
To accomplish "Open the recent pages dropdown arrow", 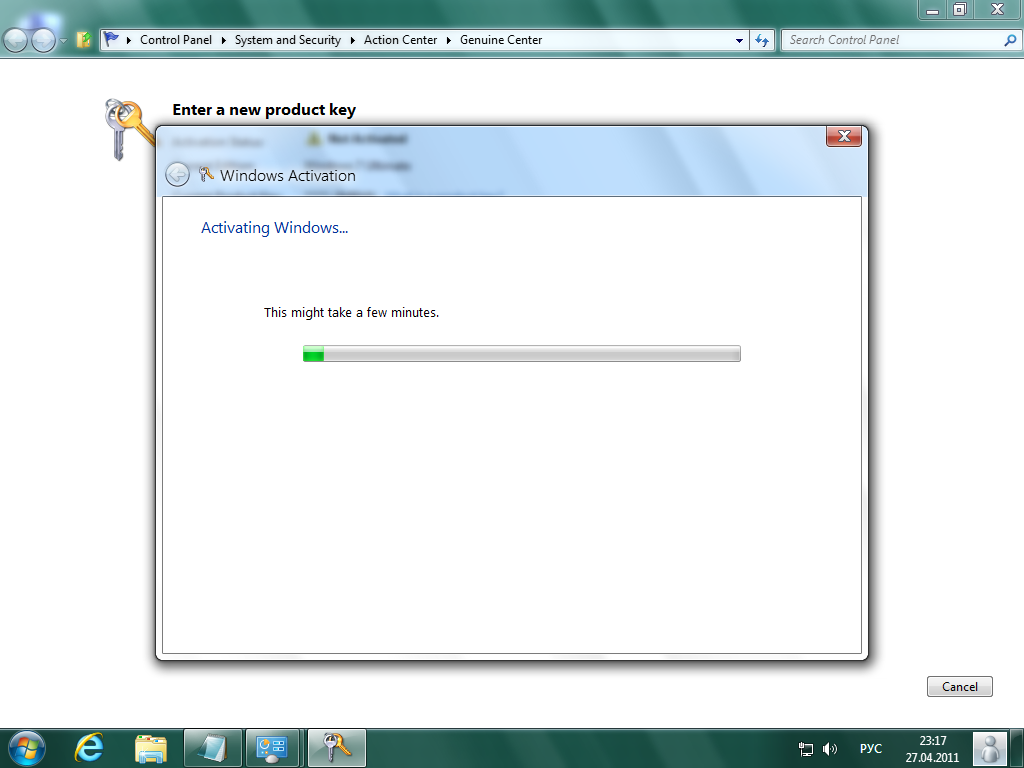I will [63, 40].
